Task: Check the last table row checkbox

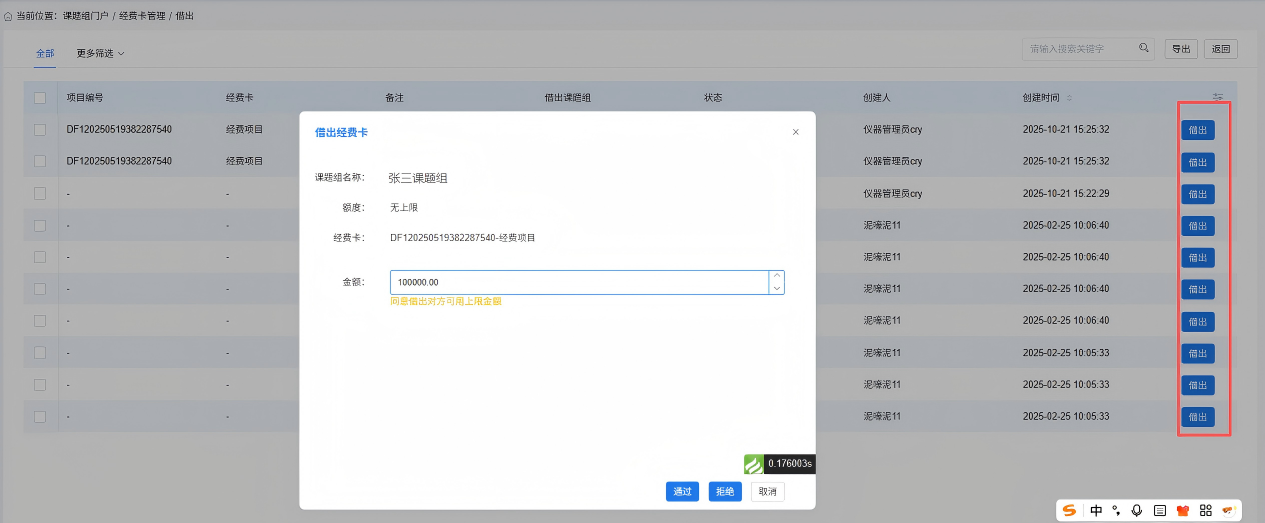Action: point(40,416)
